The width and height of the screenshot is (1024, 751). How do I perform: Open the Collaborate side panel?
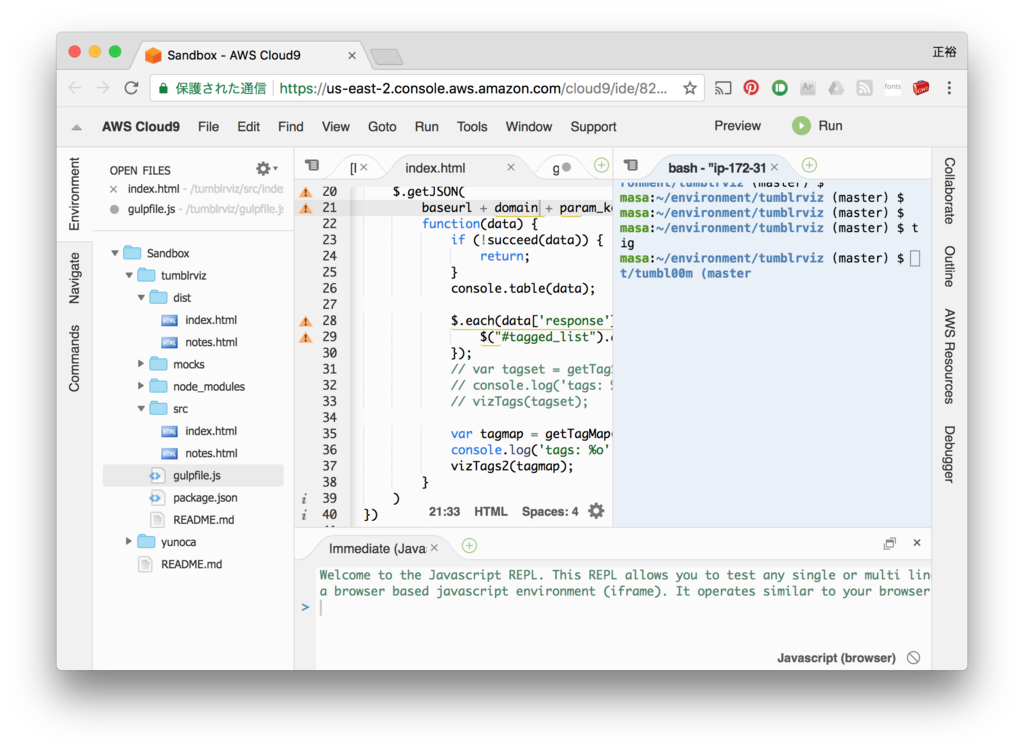(950, 191)
